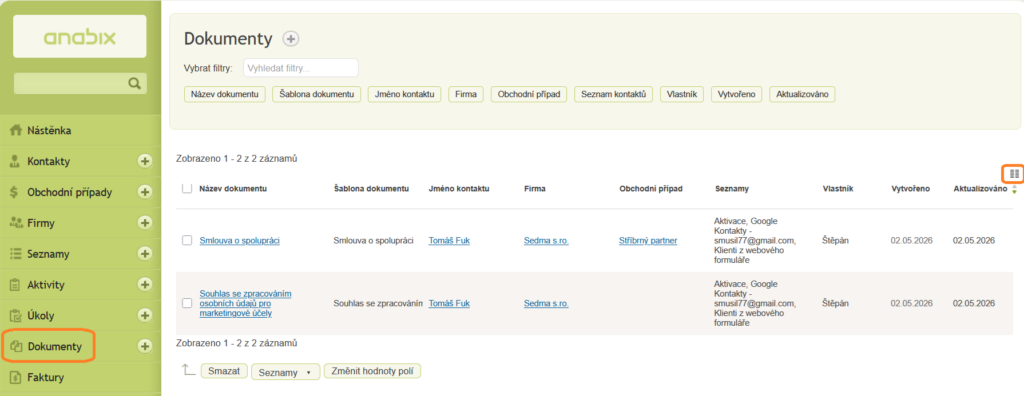Focus the sidebar search field
The width and height of the screenshot is (1024, 396).
point(80,83)
